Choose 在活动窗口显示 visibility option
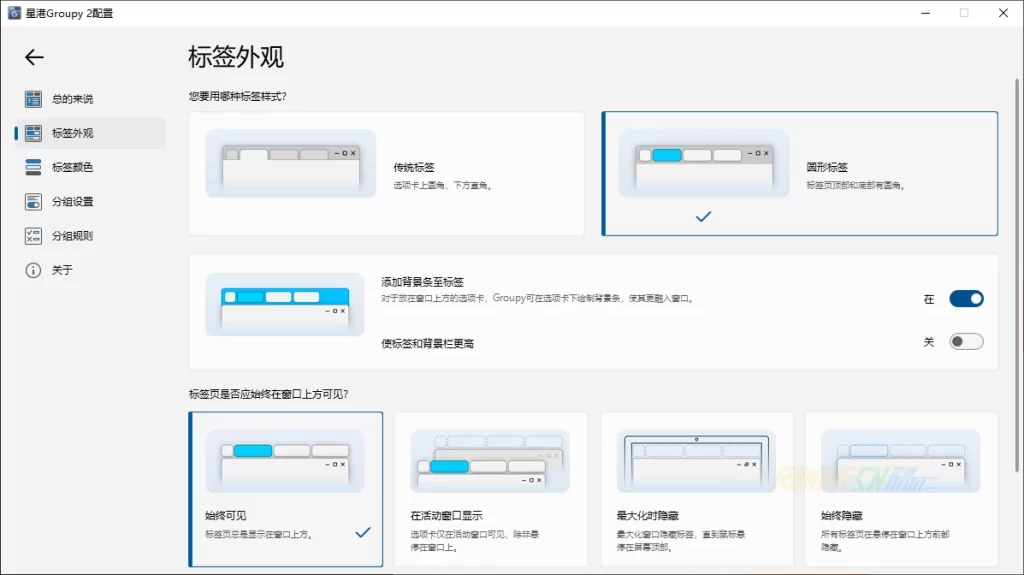Image resolution: width=1024 pixels, height=575 pixels. coord(490,489)
